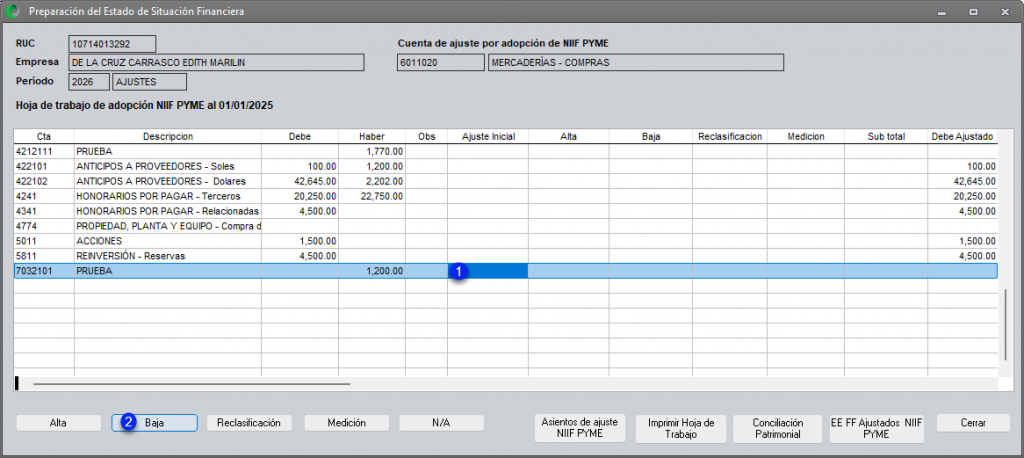This screenshot has height=458, width=1024.
Task: Click the RUC field 10714013292
Action: coord(112,44)
